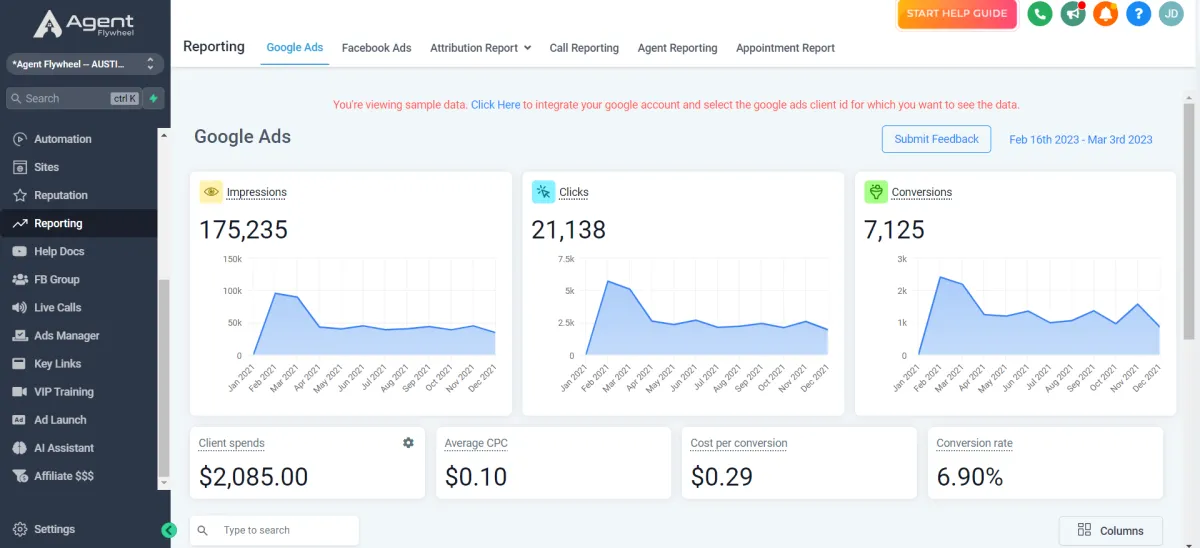Switch to the Google Ads tab
This screenshot has height=548, width=1200.
(x=295, y=48)
